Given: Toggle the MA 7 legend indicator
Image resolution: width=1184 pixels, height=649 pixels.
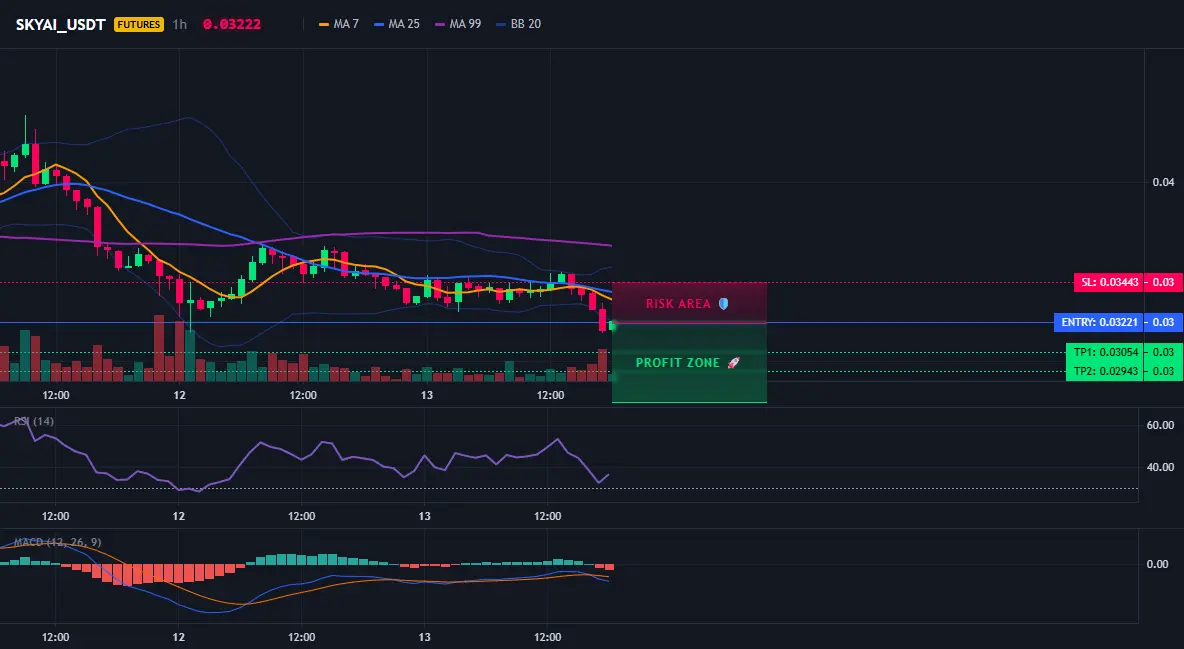Looking at the screenshot, I should click(339, 24).
